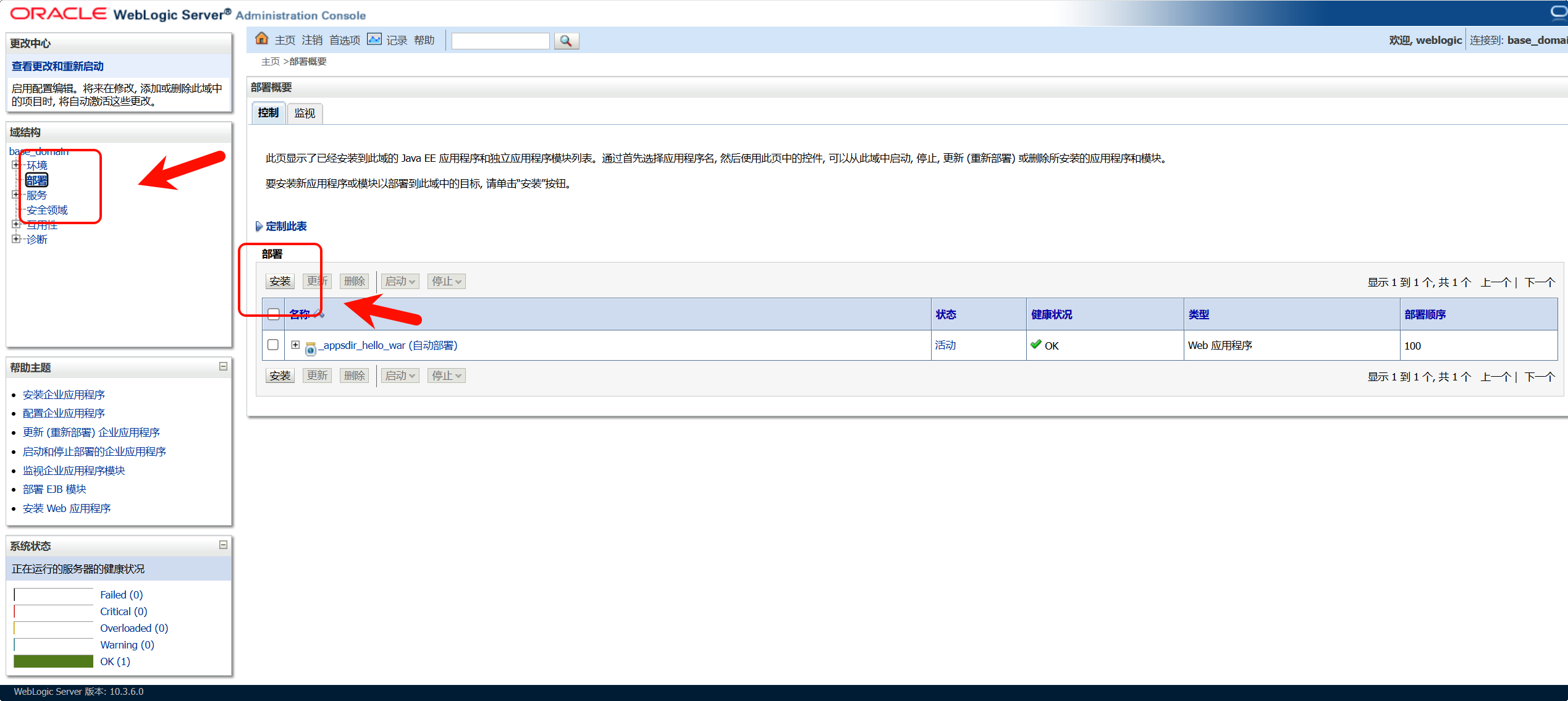Expand the 诊断 tree node
The width and height of the screenshot is (1568, 701).
pyautogui.click(x=15, y=239)
